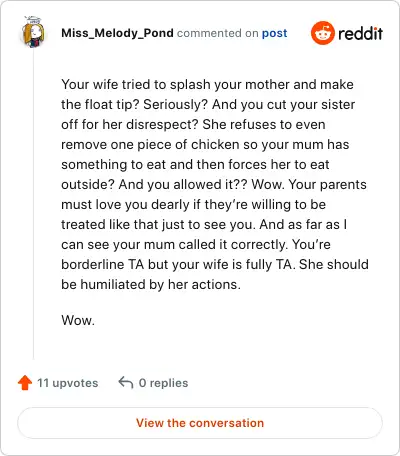Click the phrase "borderline TA" in the comment
400x456 pixels.
(x=103, y=264)
